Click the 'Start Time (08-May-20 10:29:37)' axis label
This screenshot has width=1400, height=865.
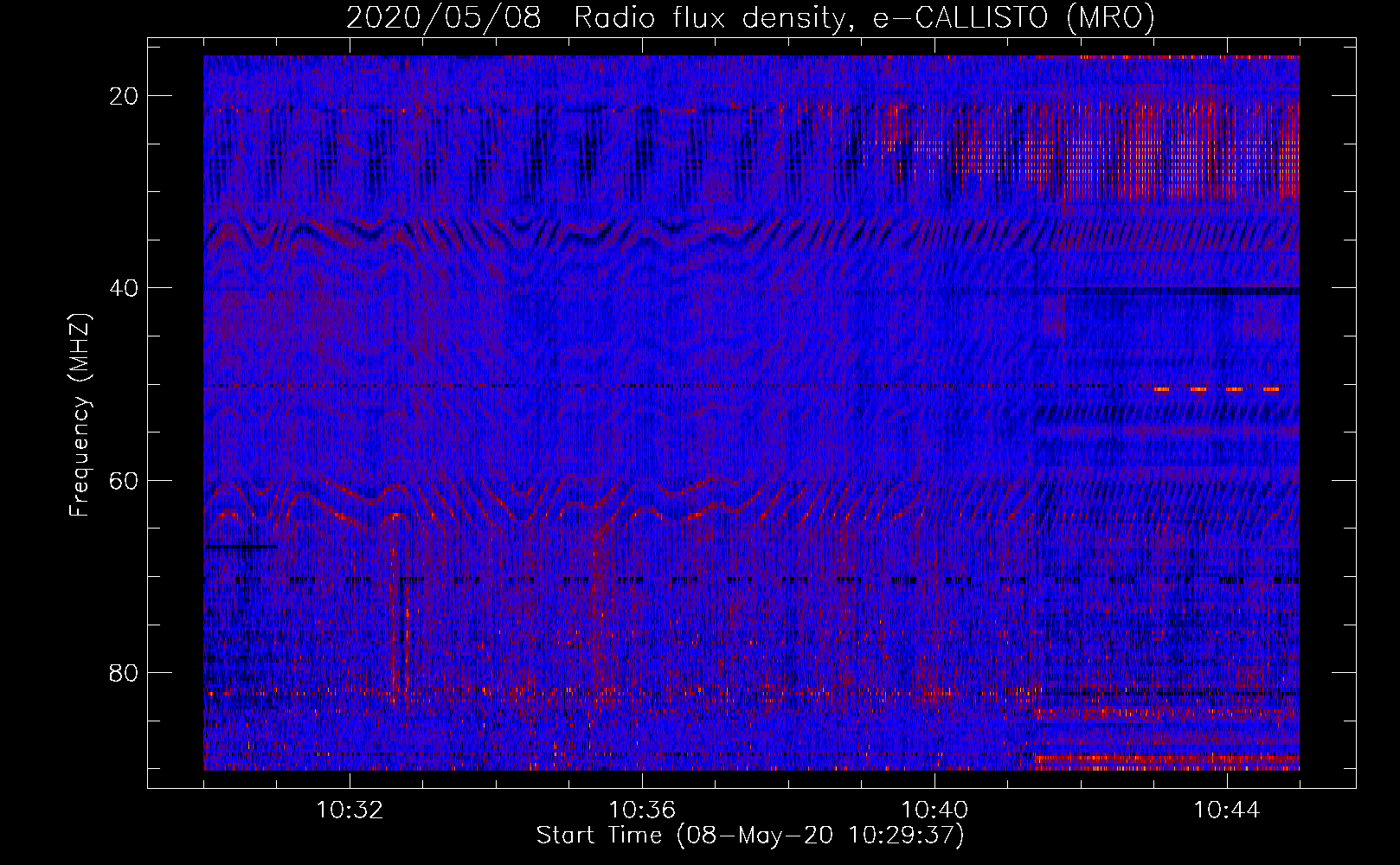click(x=750, y=836)
